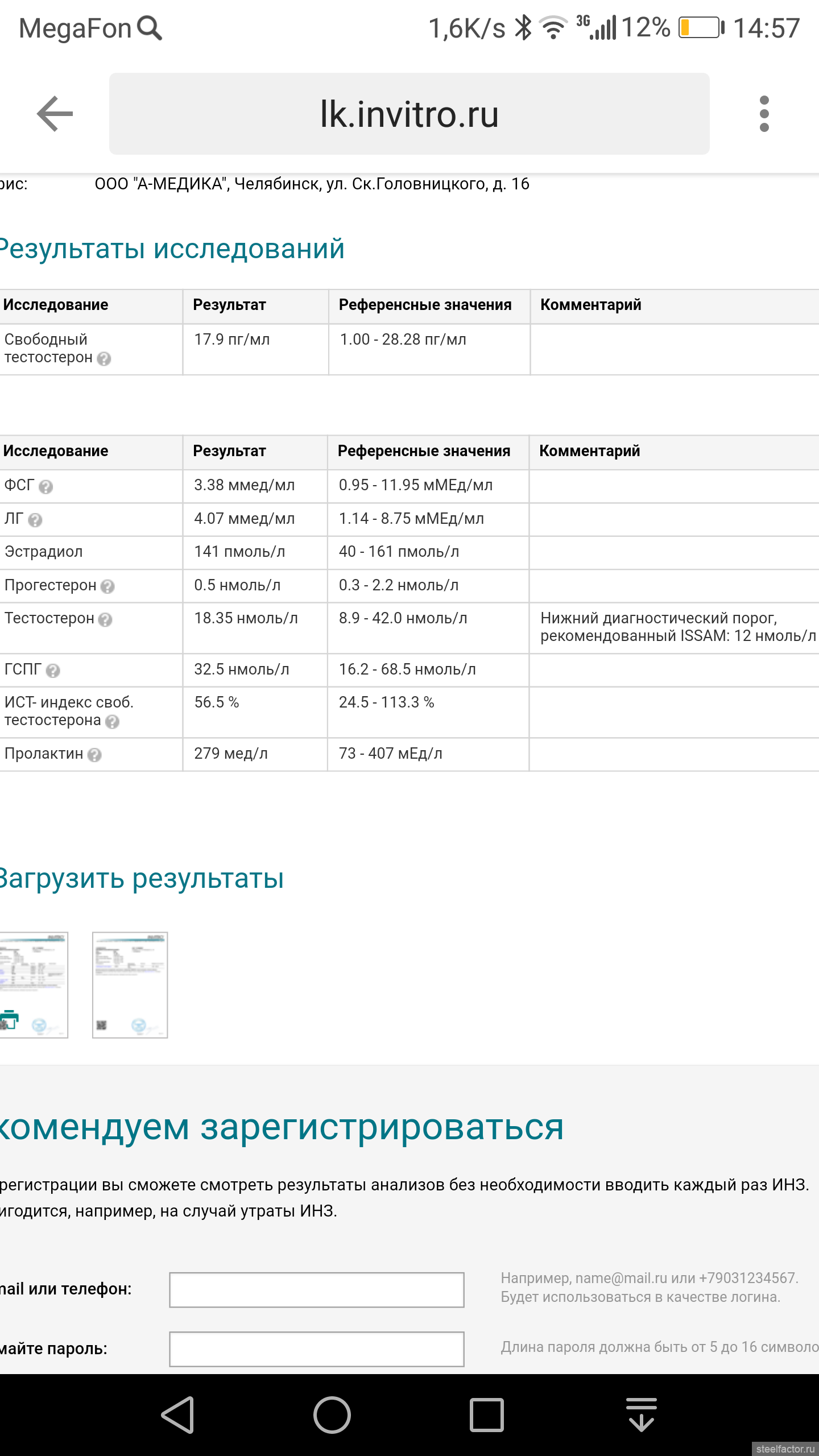The width and height of the screenshot is (819, 1456).
Task: Select reference range 73 - 407 мЕд/л
Action: 391,754
